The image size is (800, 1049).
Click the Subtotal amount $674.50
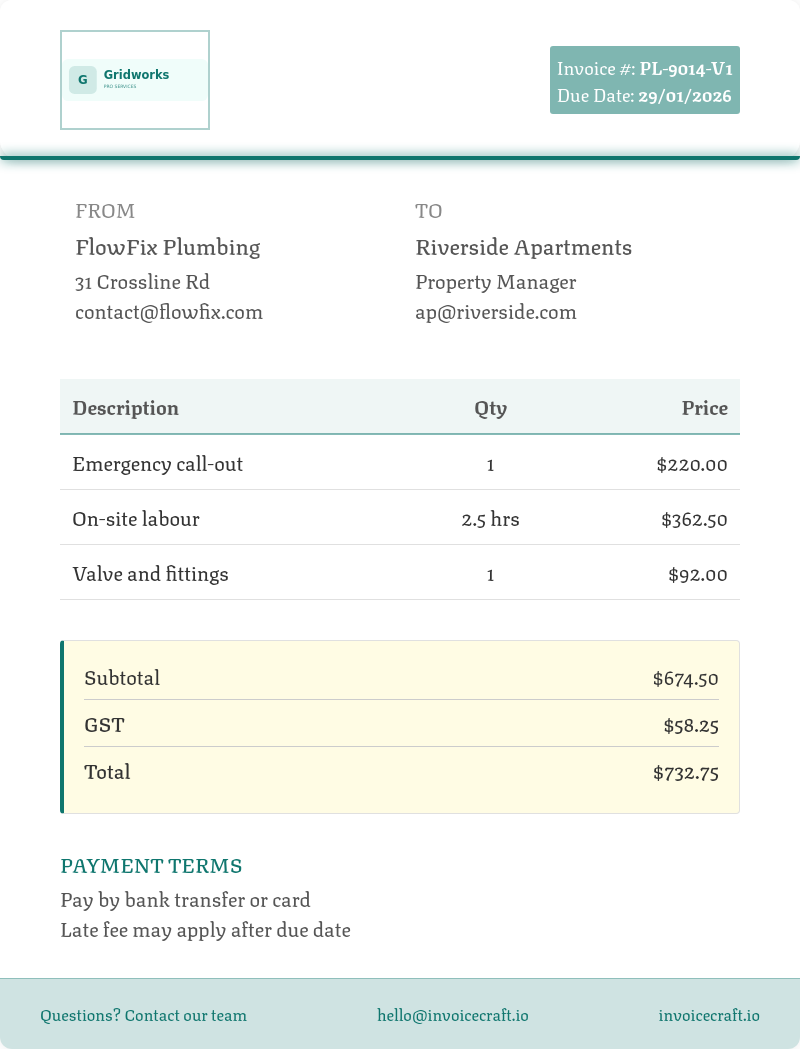686,679
